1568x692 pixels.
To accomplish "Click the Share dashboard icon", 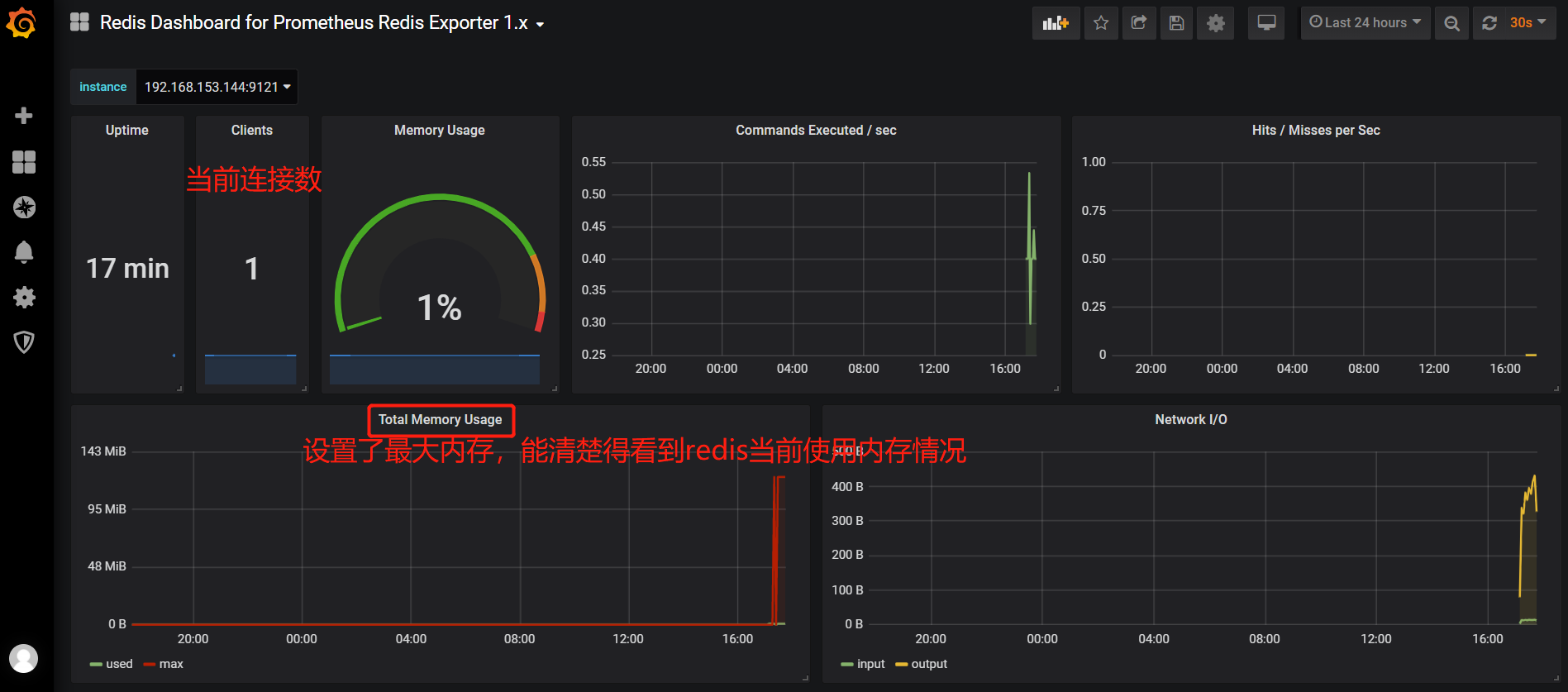I will (x=1139, y=23).
